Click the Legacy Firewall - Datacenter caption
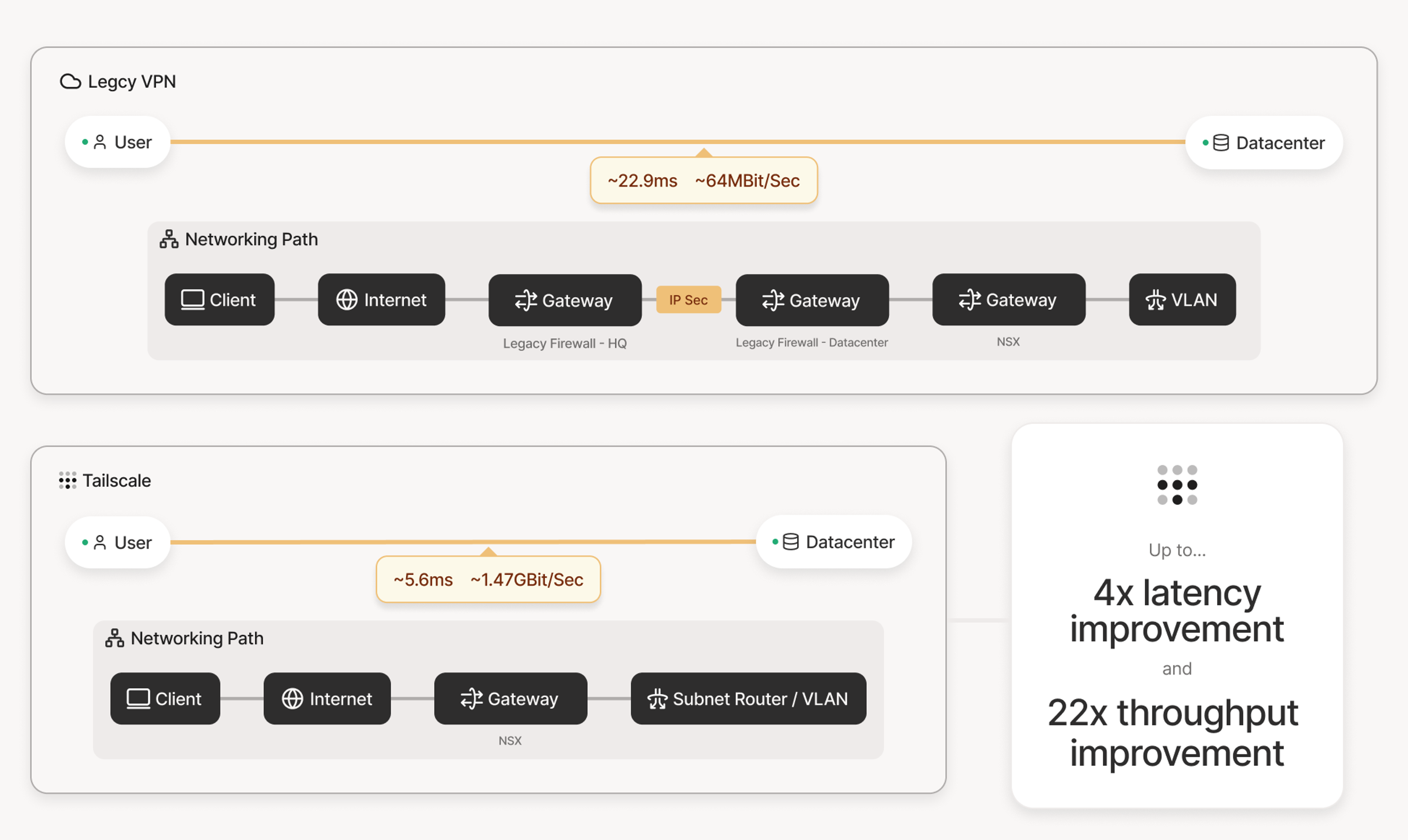Viewport: 1408px width, 840px height. (x=812, y=342)
